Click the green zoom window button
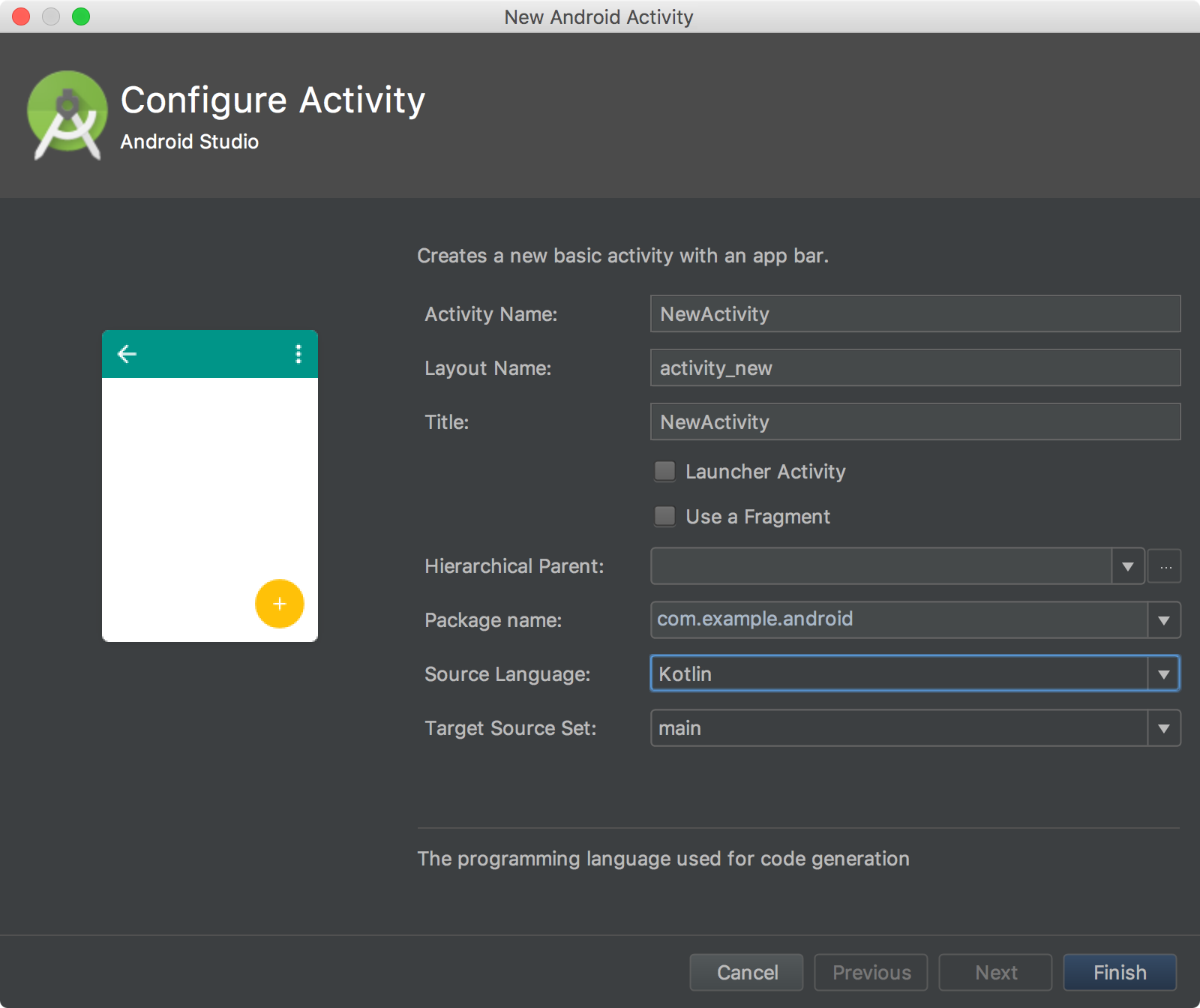Image resolution: width=1200 pixels, height=1008 pixels. (x=81, y=16)
